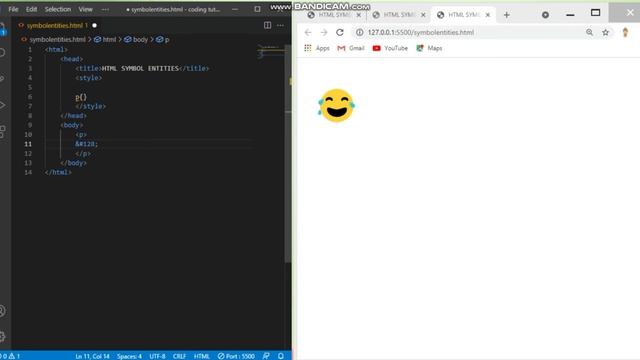Open the File menu in VS Code

[13, 9]
